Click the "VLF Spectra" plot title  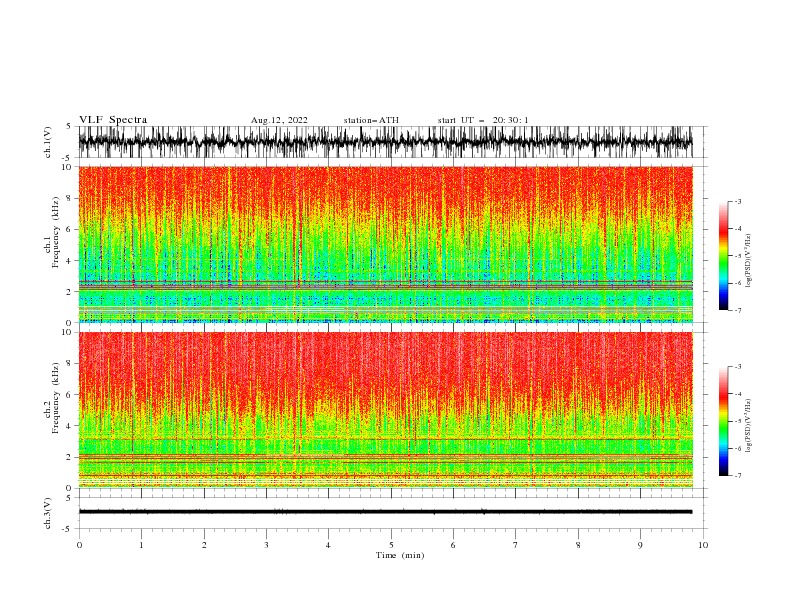tap(113, 120)
